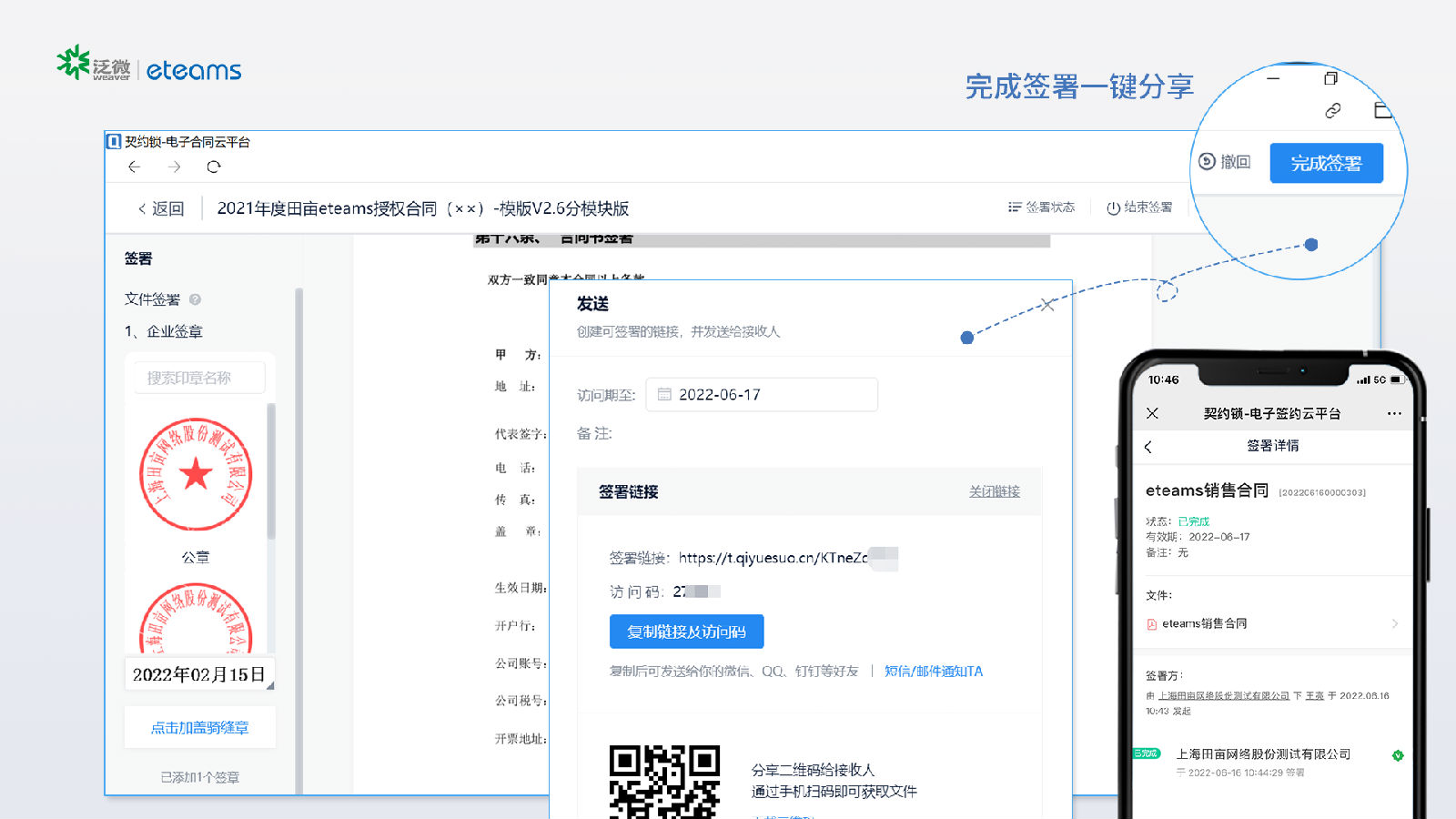Open the phone three-dot more menu
This screenshot has width=1456, height=819.
pyautogui.click(x=1394, y=413)
